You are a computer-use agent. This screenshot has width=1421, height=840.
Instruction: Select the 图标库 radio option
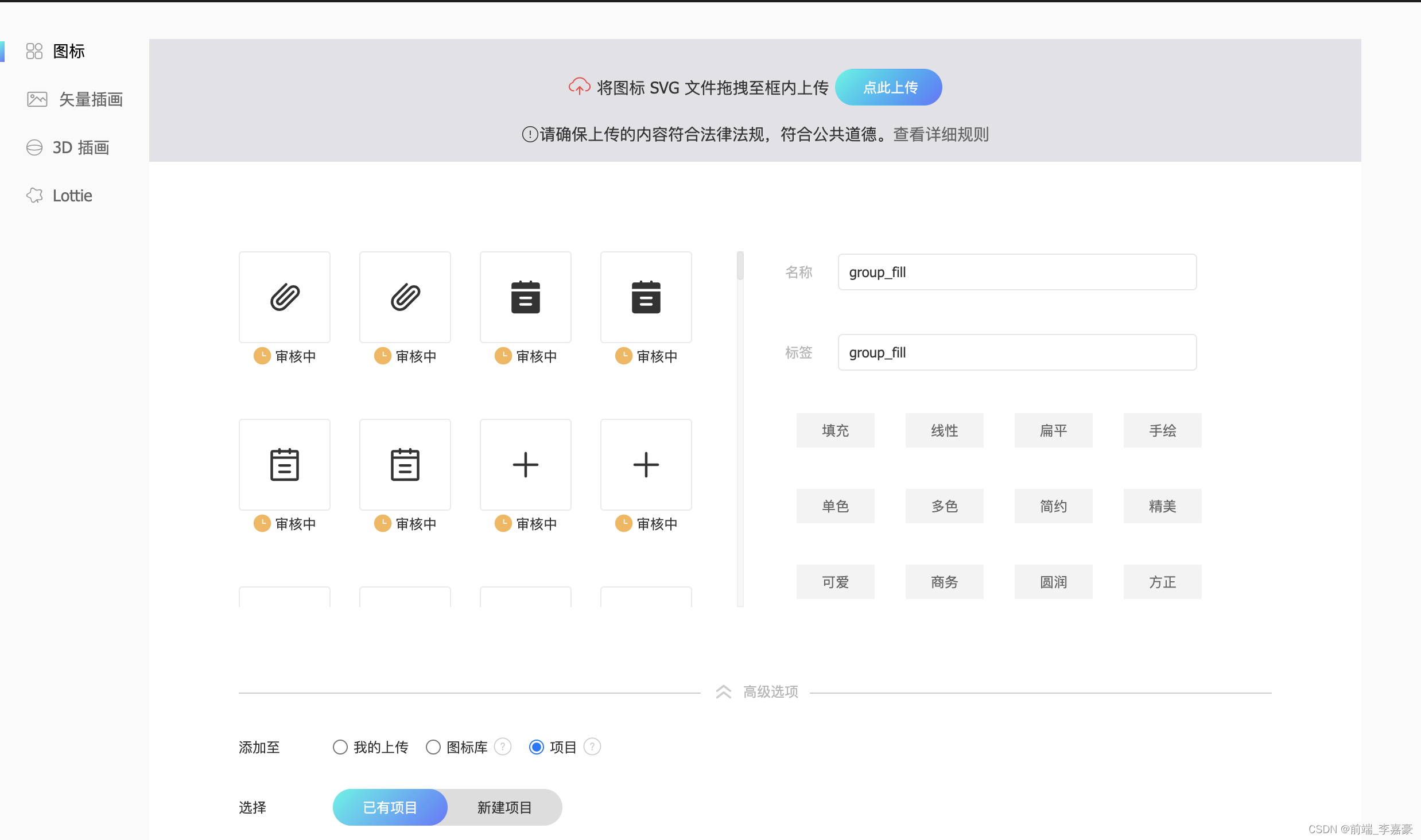tap(433, 747)
